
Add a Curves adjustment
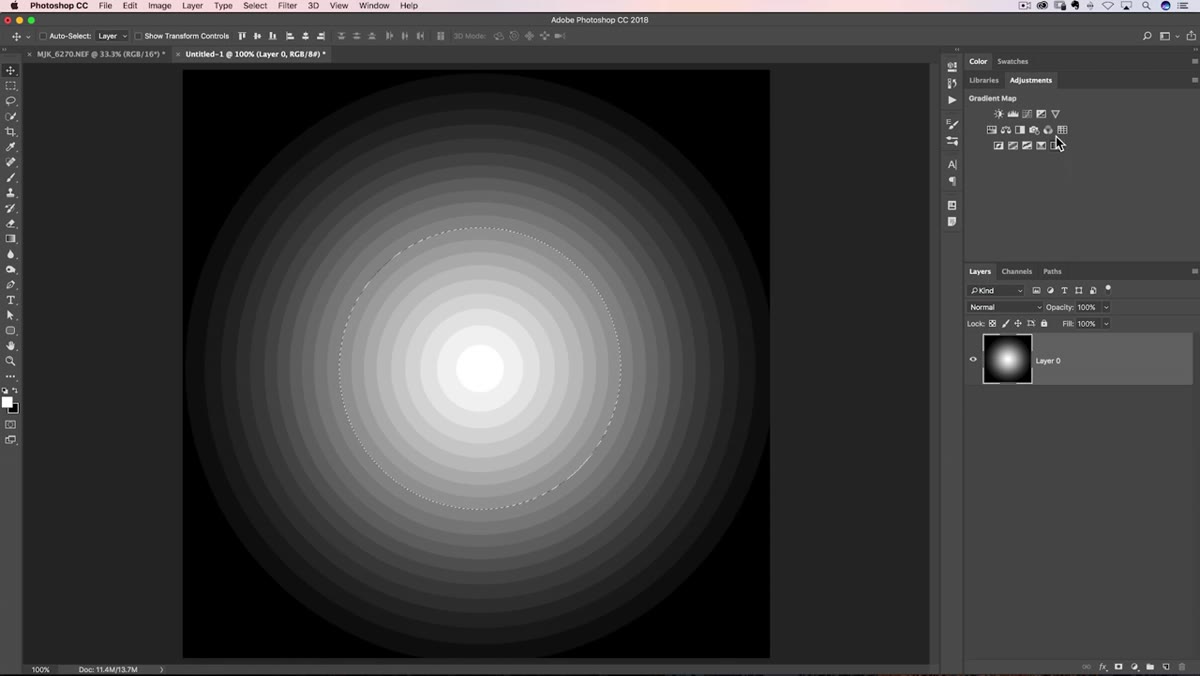(x=1027, y=114)
